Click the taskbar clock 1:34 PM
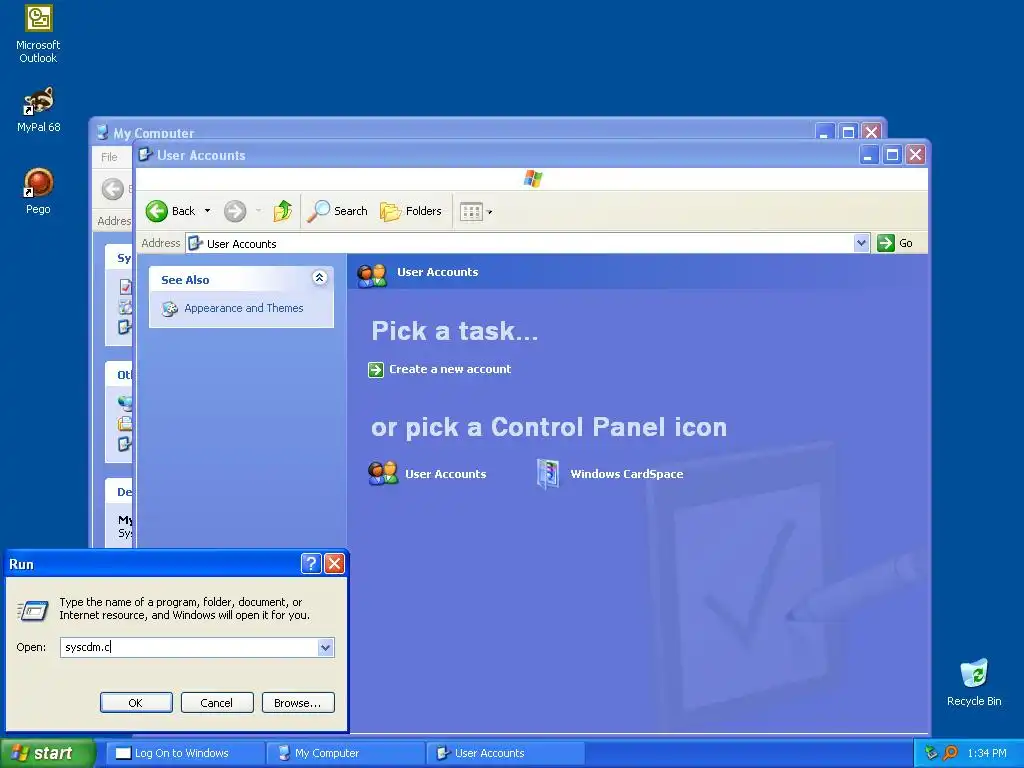 987,753
